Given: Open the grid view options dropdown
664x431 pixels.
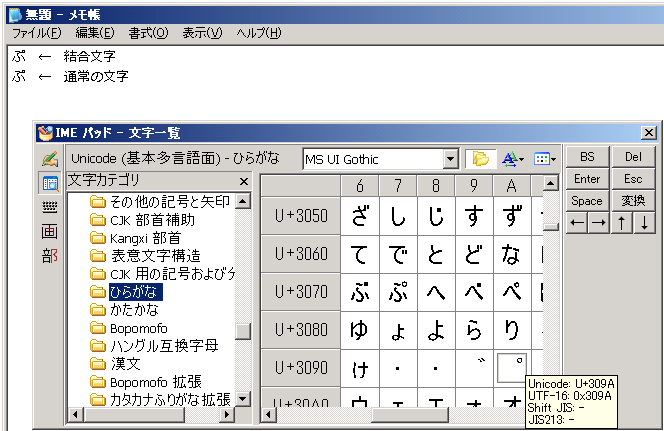Looking at the screenshot, I should (545, 159).
